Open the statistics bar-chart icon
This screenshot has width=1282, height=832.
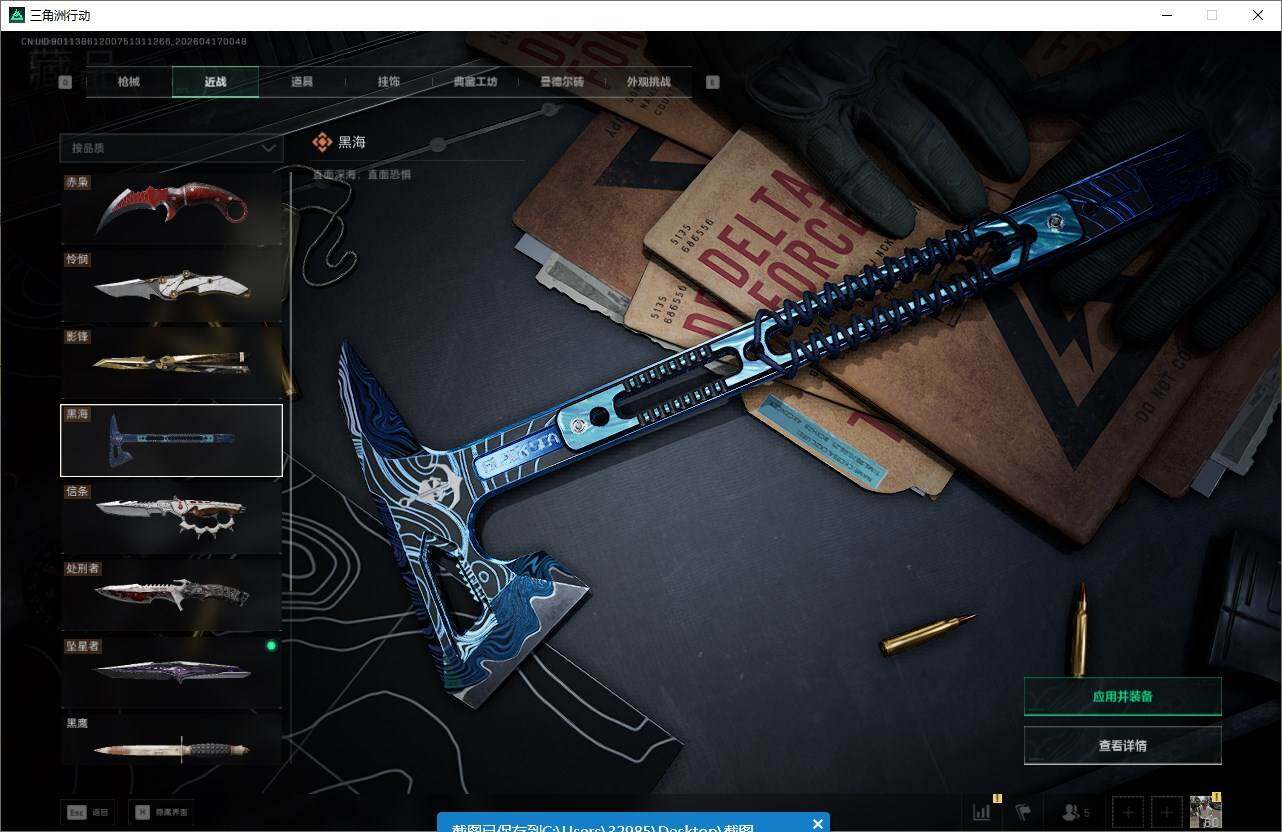click(982, 811)
